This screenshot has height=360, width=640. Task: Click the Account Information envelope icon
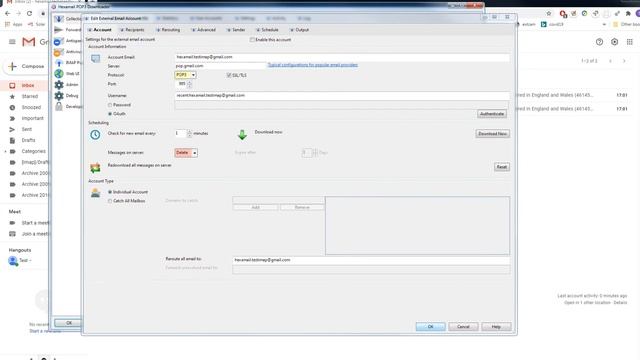click(x=96, y=59)
